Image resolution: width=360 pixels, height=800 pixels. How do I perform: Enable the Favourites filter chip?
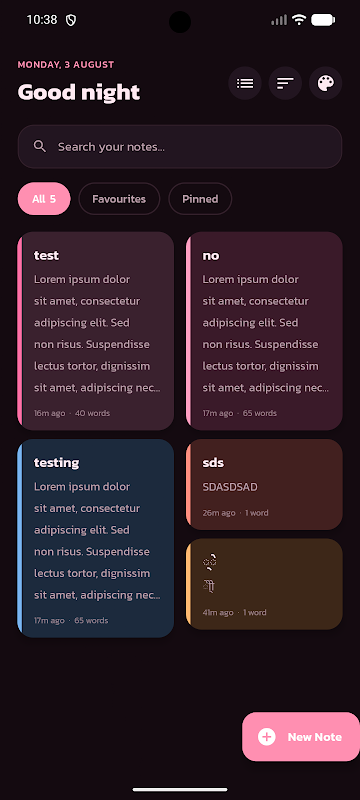pyautogui.click(x=119, y=198)
